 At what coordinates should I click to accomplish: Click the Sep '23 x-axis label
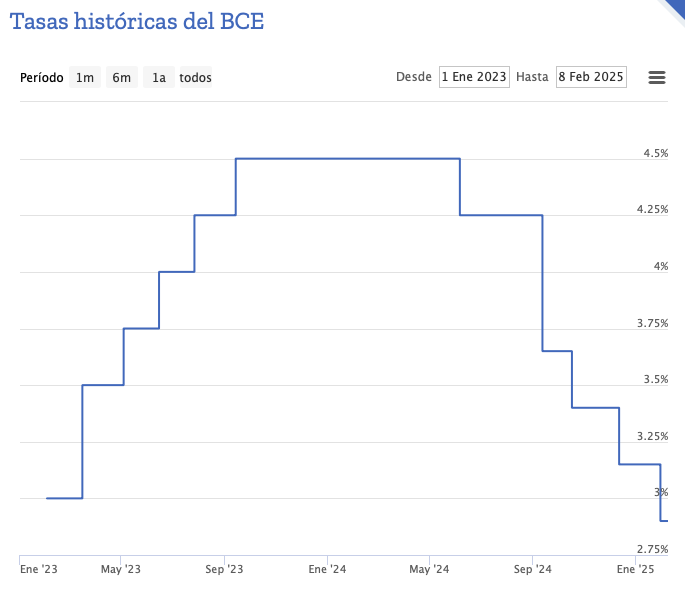coord(224,569)
